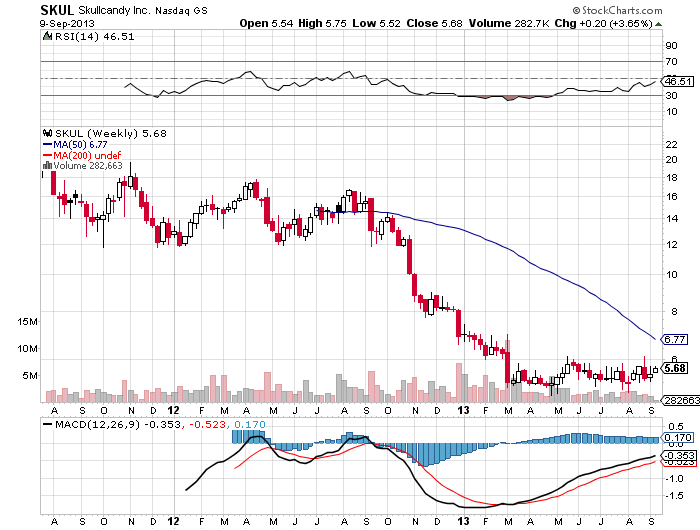Click the 15M volume axis label
Viewport: 700px width, 530px height.
coord(27,321)
